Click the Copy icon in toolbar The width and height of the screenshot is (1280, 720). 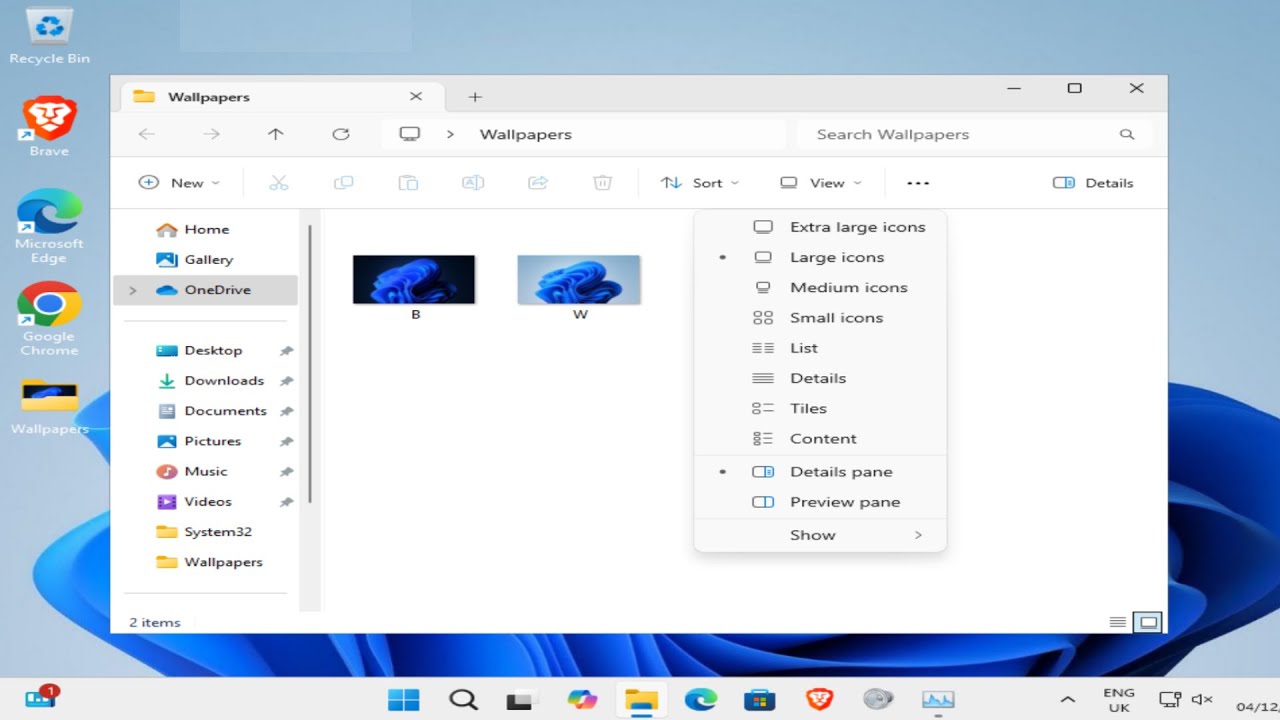click(343, 183)
